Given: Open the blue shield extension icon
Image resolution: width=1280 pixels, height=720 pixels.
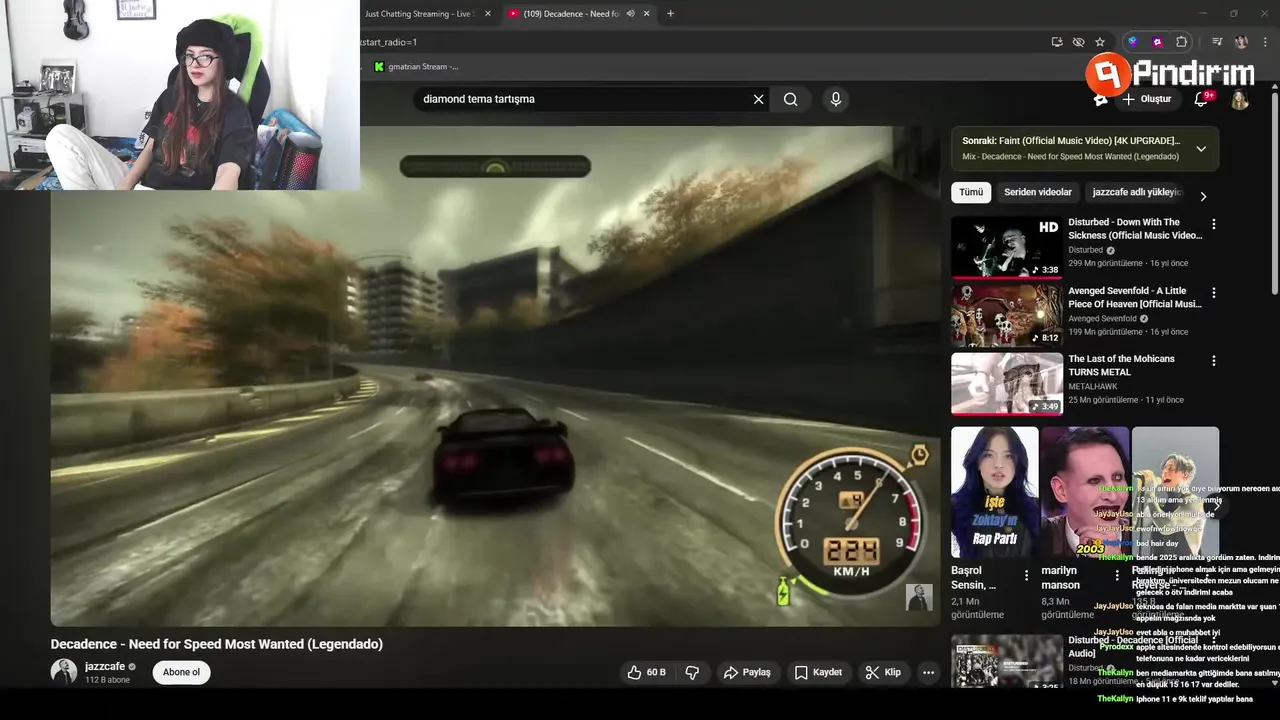Looking at the screenshot, I should coord(1132,42).
